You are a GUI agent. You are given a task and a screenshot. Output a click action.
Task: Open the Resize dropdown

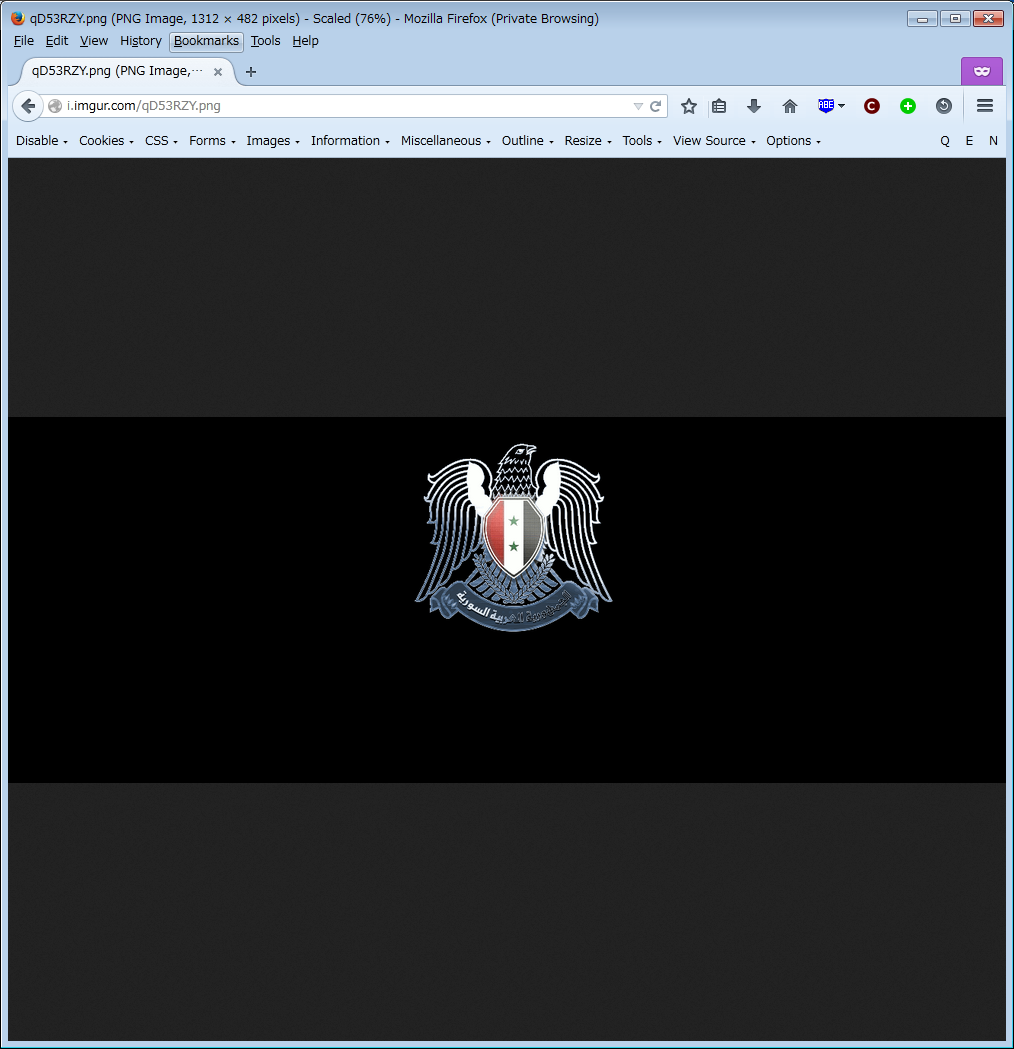[588, 140]
